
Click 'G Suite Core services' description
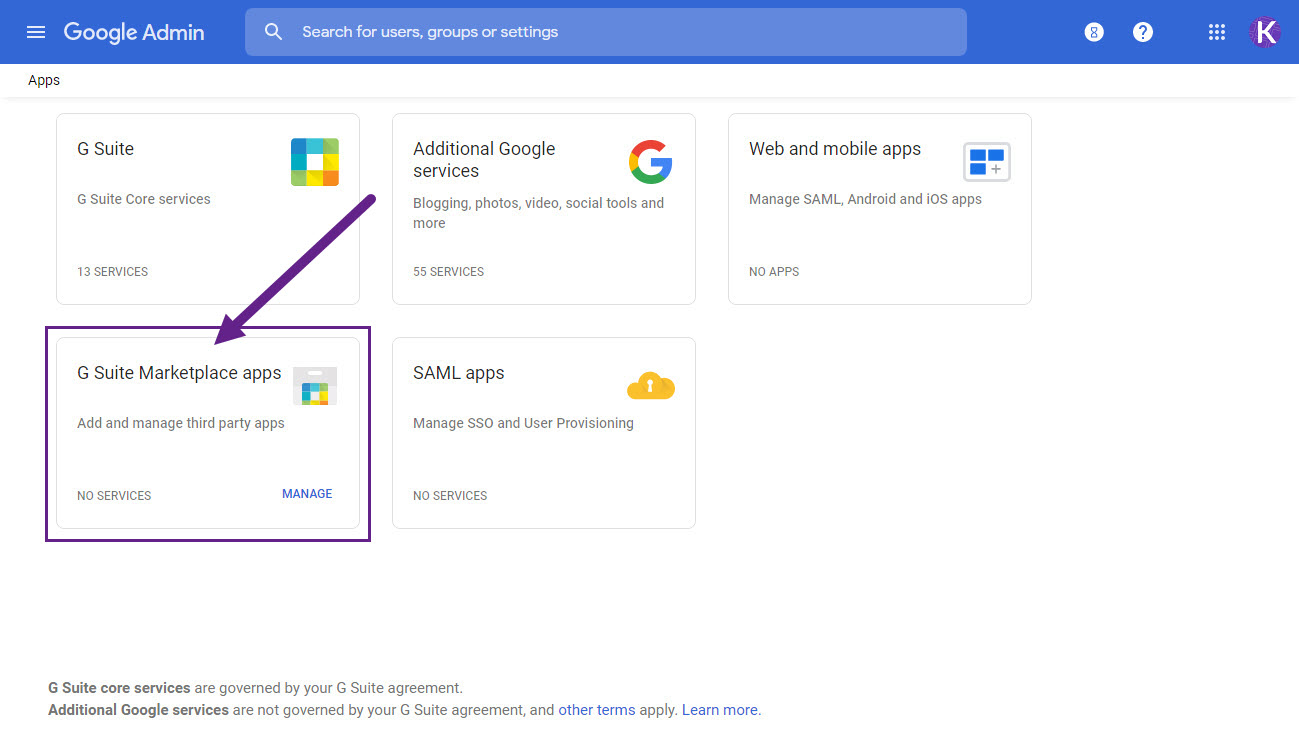point(144,199)
